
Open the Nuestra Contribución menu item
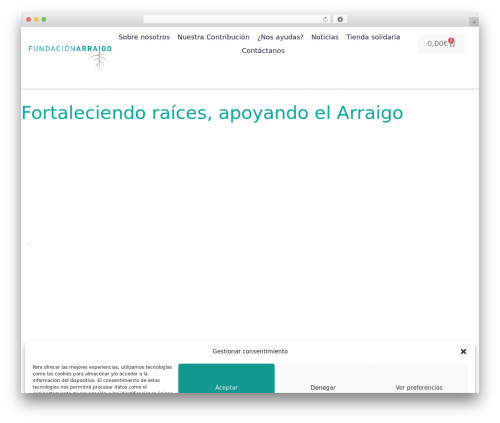(x=213, y=37)
